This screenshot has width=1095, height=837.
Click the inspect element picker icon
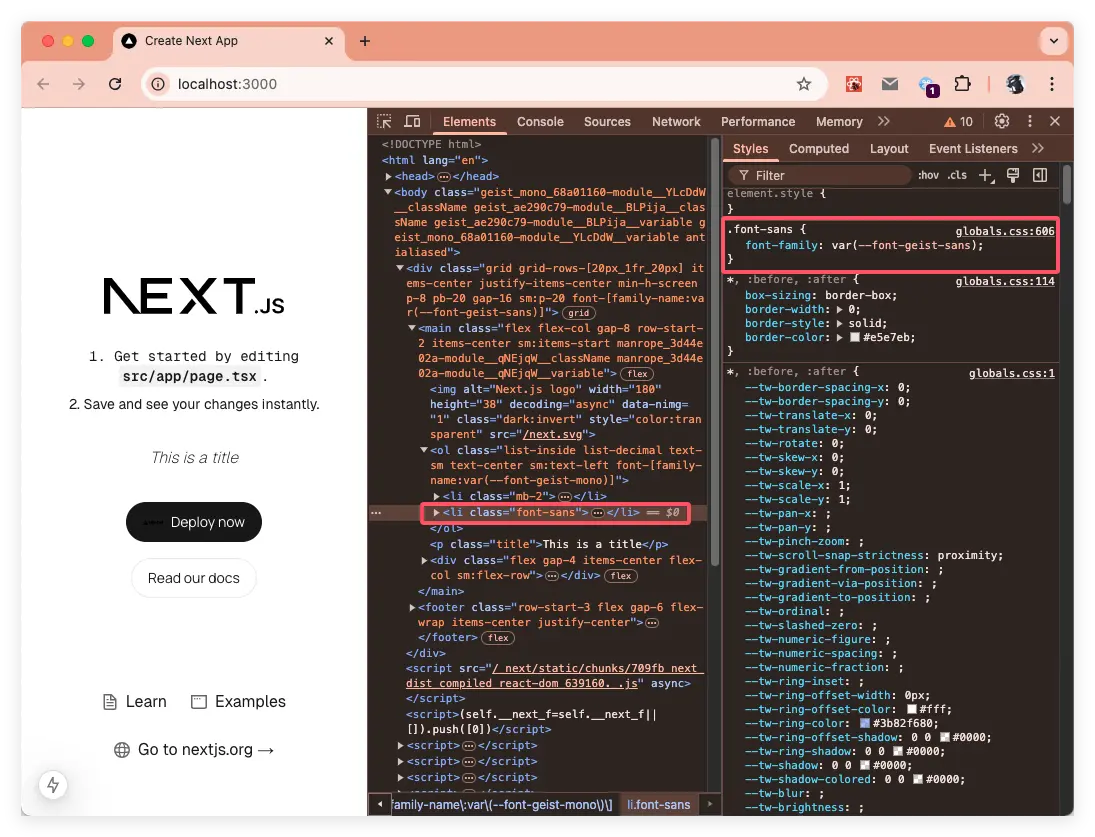pyautogui.click(x=384, y=121)
